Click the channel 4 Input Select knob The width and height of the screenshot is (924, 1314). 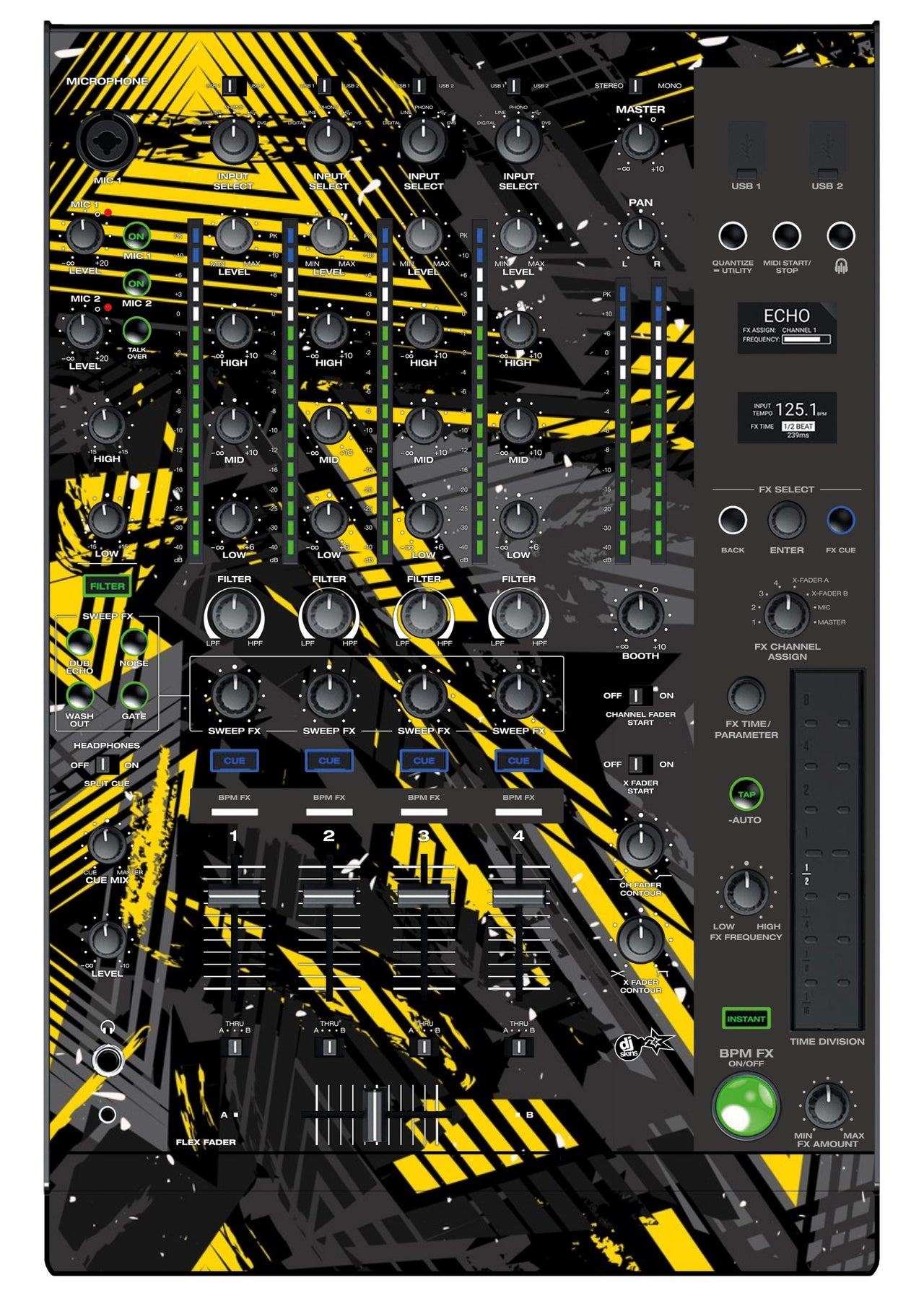pos(518,141)
